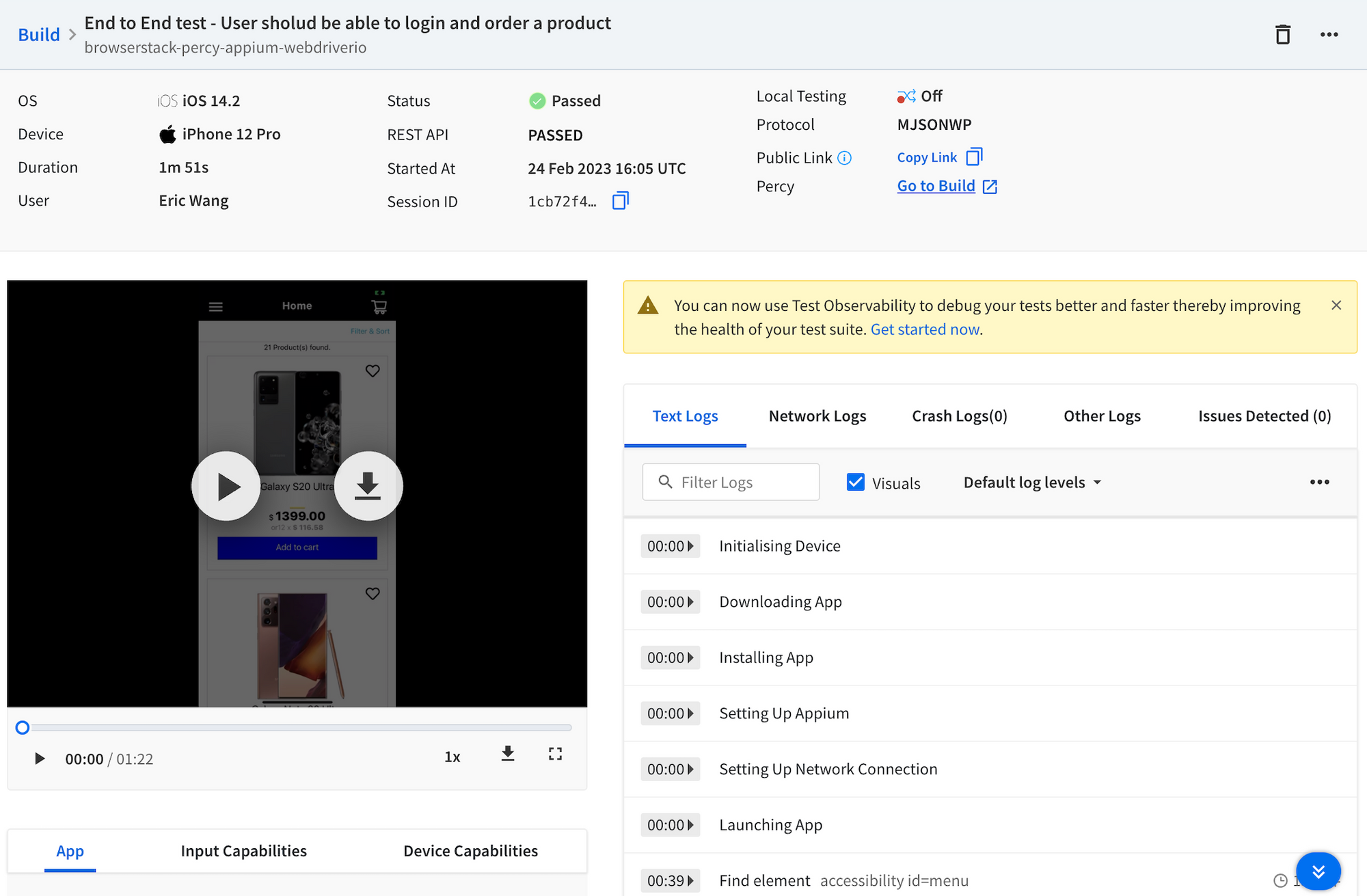The image size is (1367, 896).
Task: Click the Get started now link
Action: point(925,329)
